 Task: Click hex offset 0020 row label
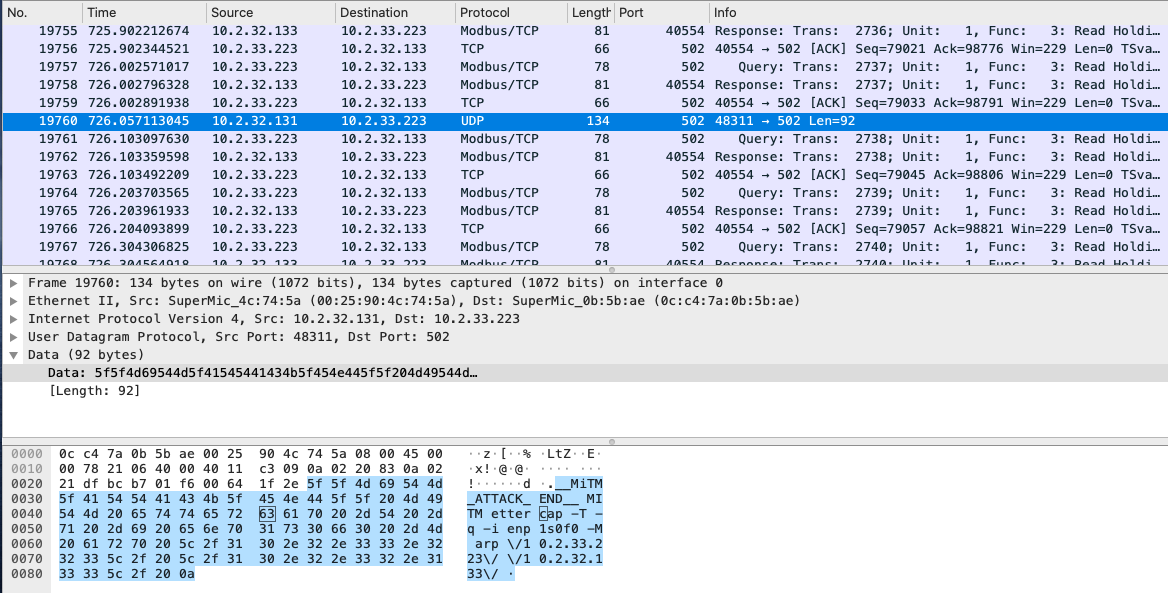tap(27, 483)
